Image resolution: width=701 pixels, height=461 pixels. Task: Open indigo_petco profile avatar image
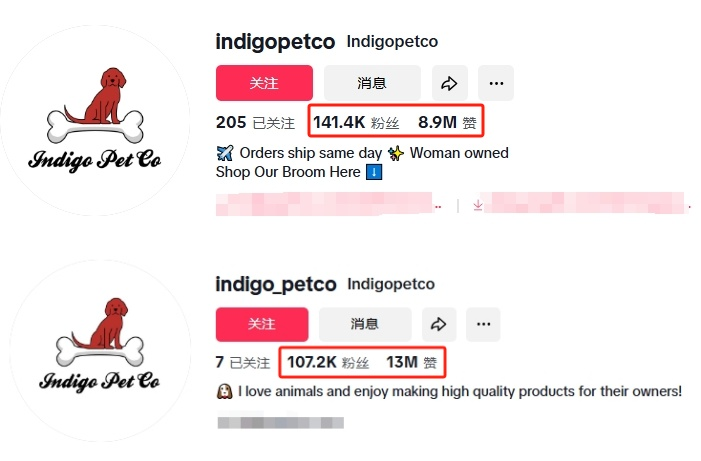(x=95, y=350)
